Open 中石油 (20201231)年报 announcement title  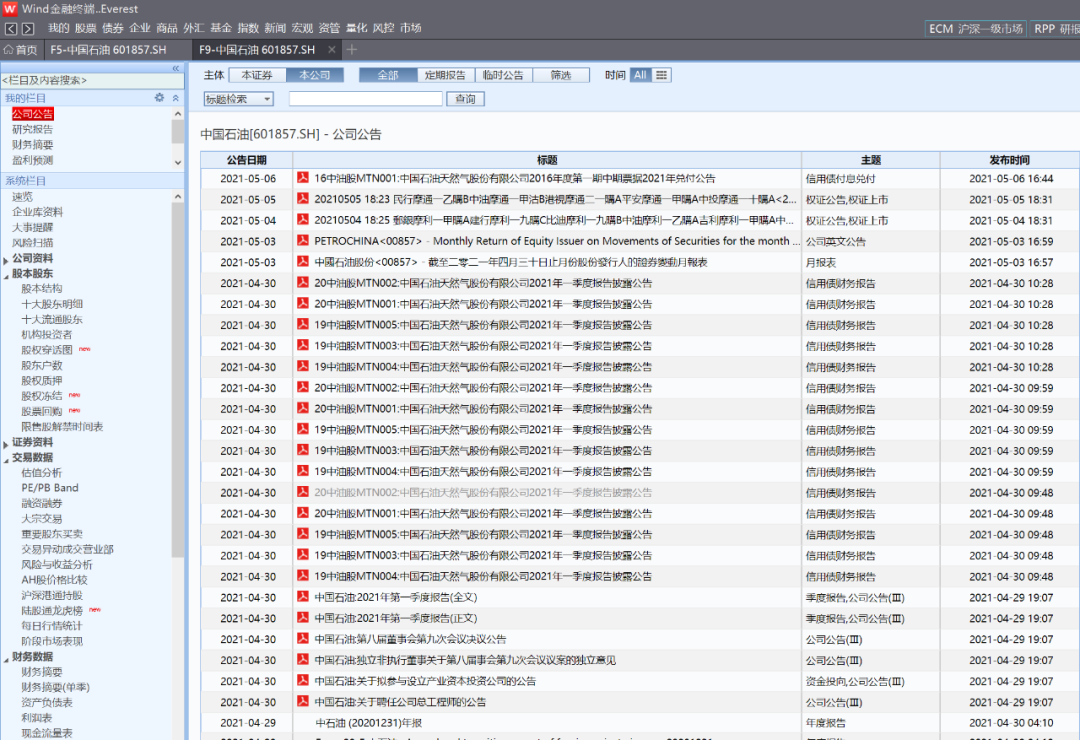(368, 723)
